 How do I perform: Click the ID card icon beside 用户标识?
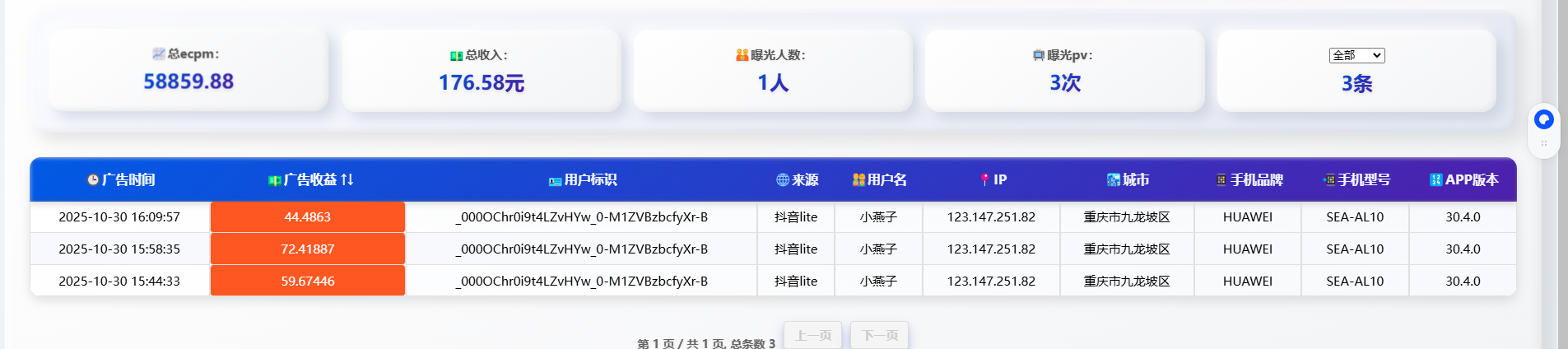click(x=555, y=181)
